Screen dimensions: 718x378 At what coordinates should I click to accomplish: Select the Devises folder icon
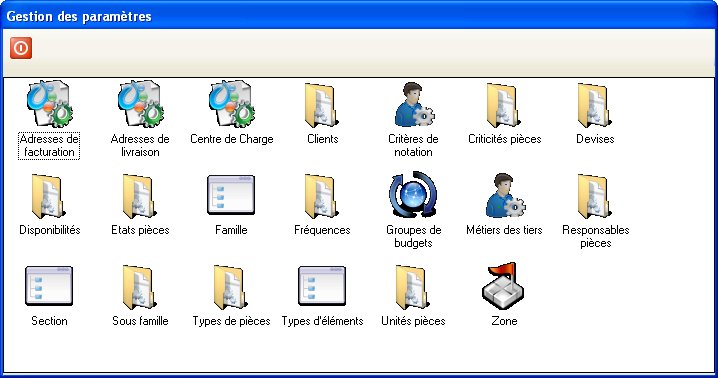[595, 105]
